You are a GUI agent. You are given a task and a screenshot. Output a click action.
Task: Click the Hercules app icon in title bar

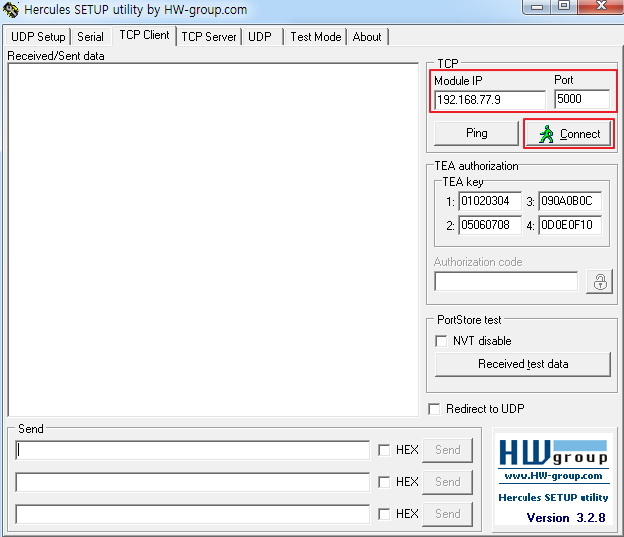[11, 10]
